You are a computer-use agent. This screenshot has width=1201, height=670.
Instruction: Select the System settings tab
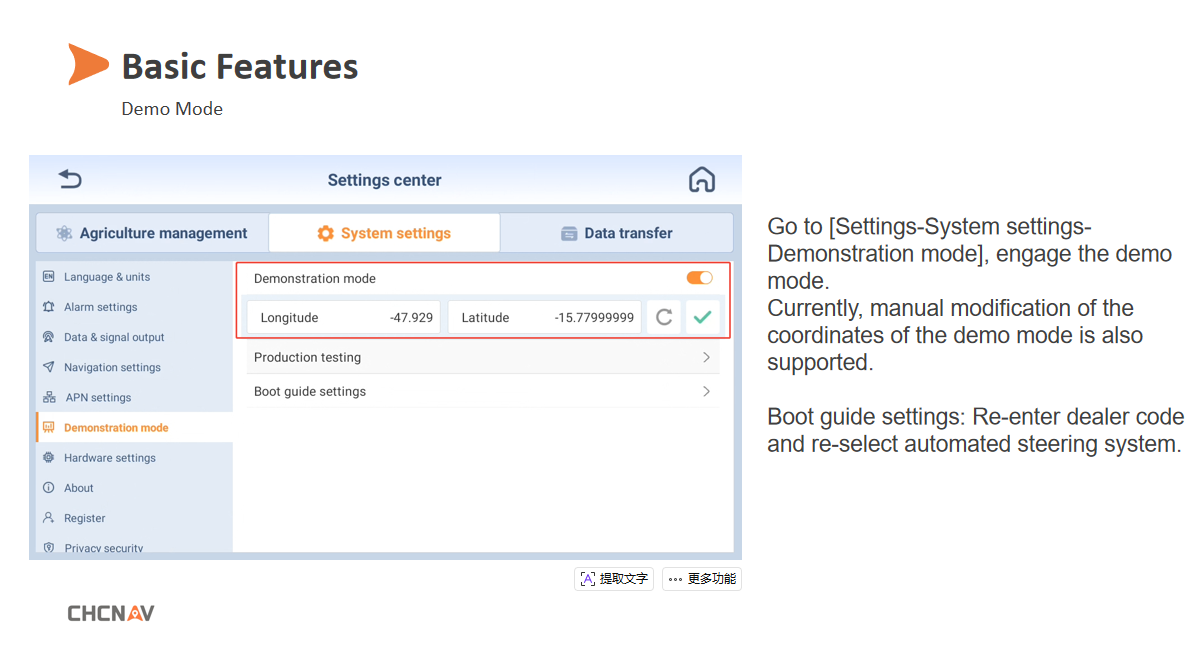(x=384, y=233)
